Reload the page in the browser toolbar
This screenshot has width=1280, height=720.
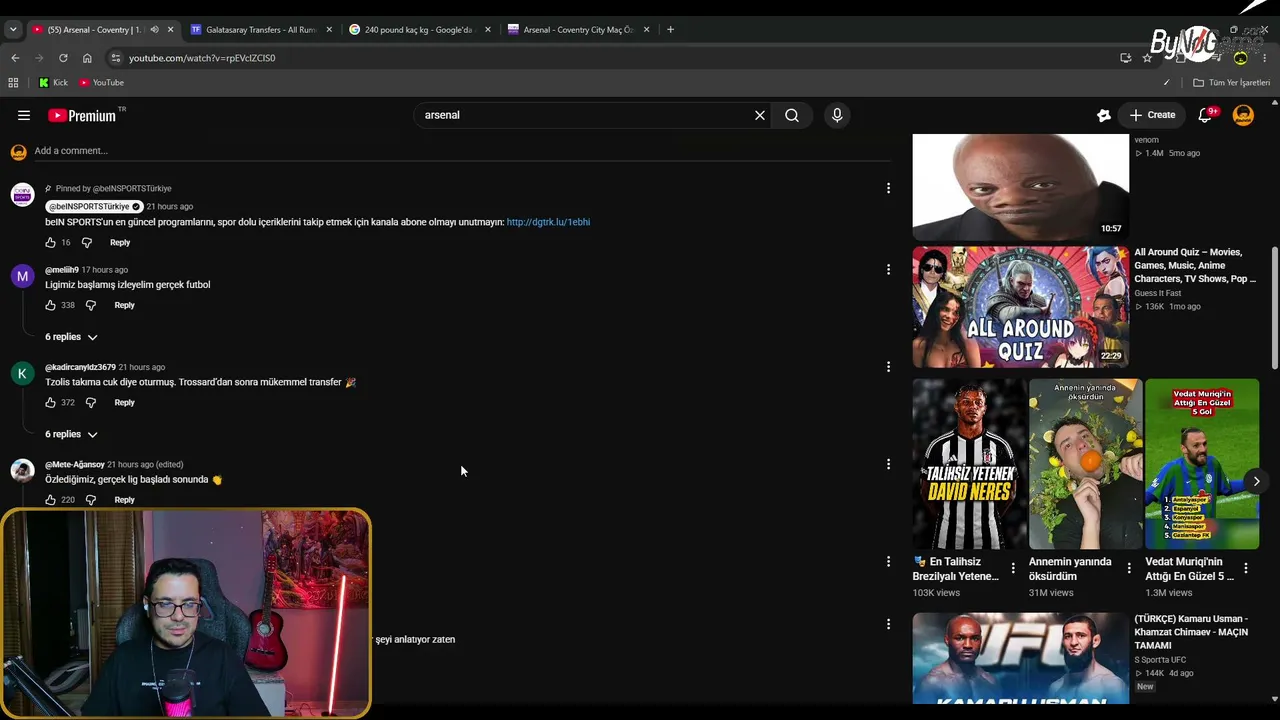(x=63, y=58)
